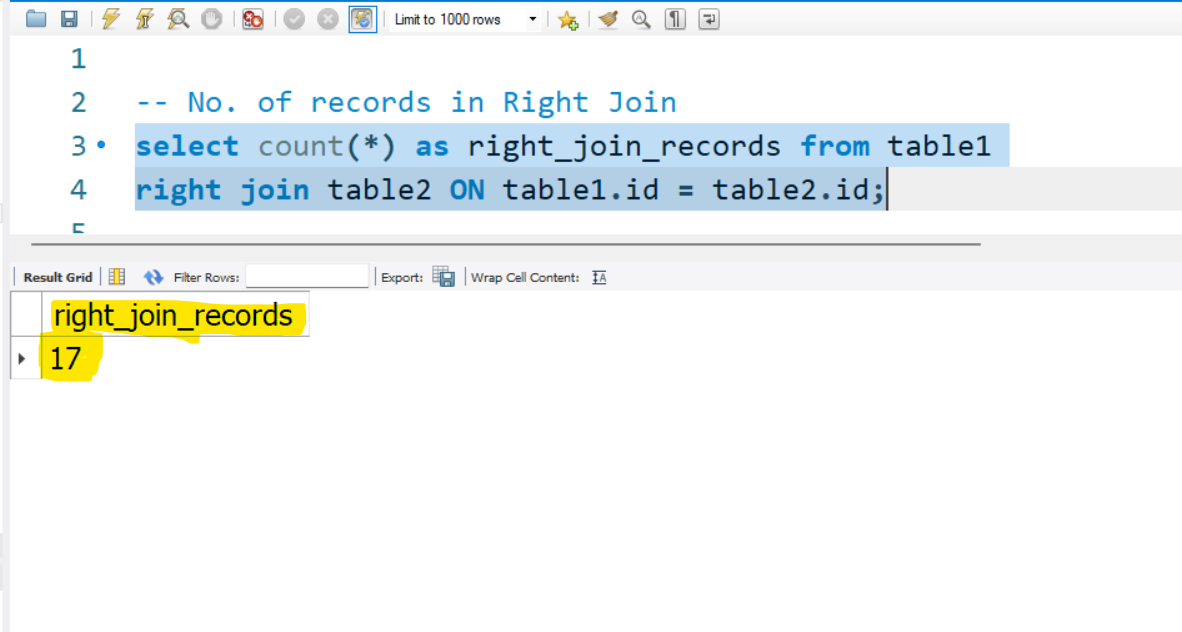The height and width of the screenshot is (632, 1182).
Task: Execute the query with the lightning bolt icon
Action: click(x=111, y=19)
